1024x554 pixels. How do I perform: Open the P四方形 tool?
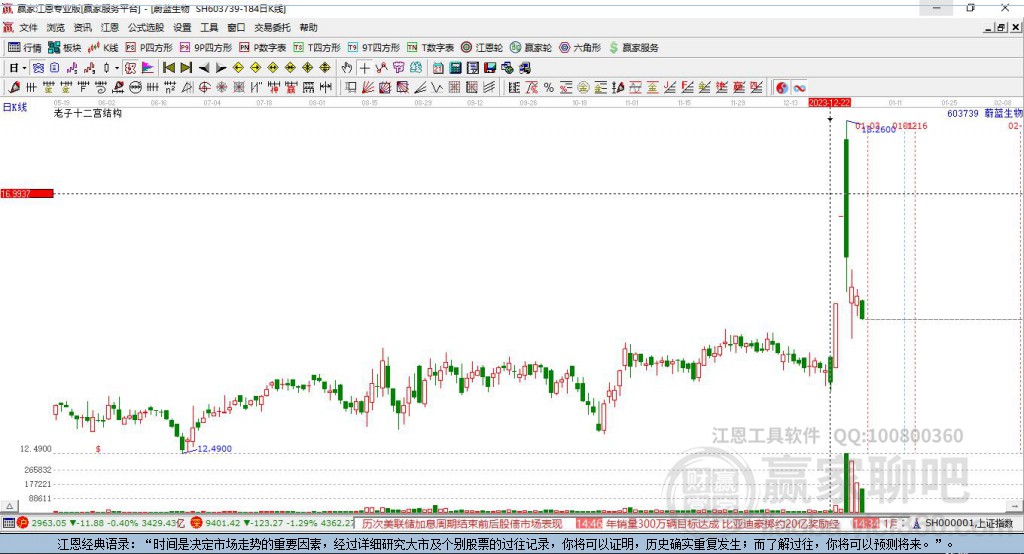(x=149, y=48)
